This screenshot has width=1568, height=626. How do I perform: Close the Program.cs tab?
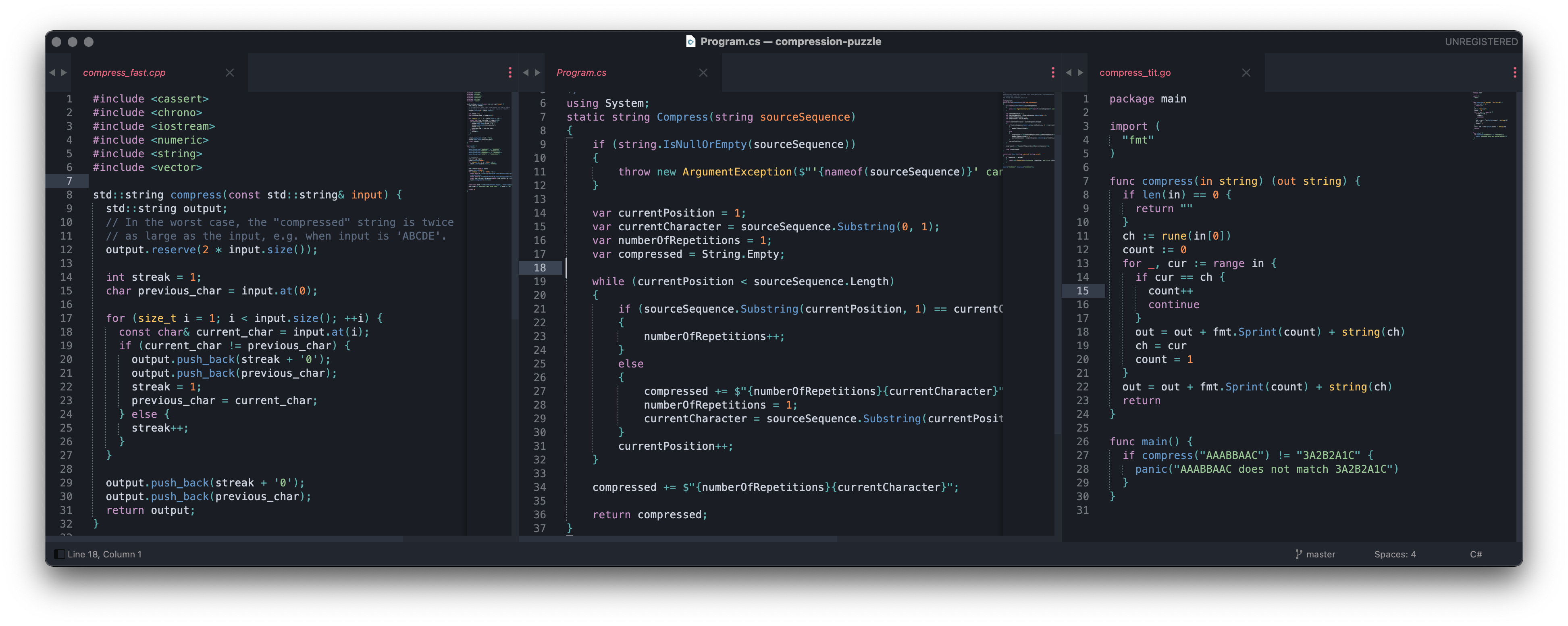(703, 73)
